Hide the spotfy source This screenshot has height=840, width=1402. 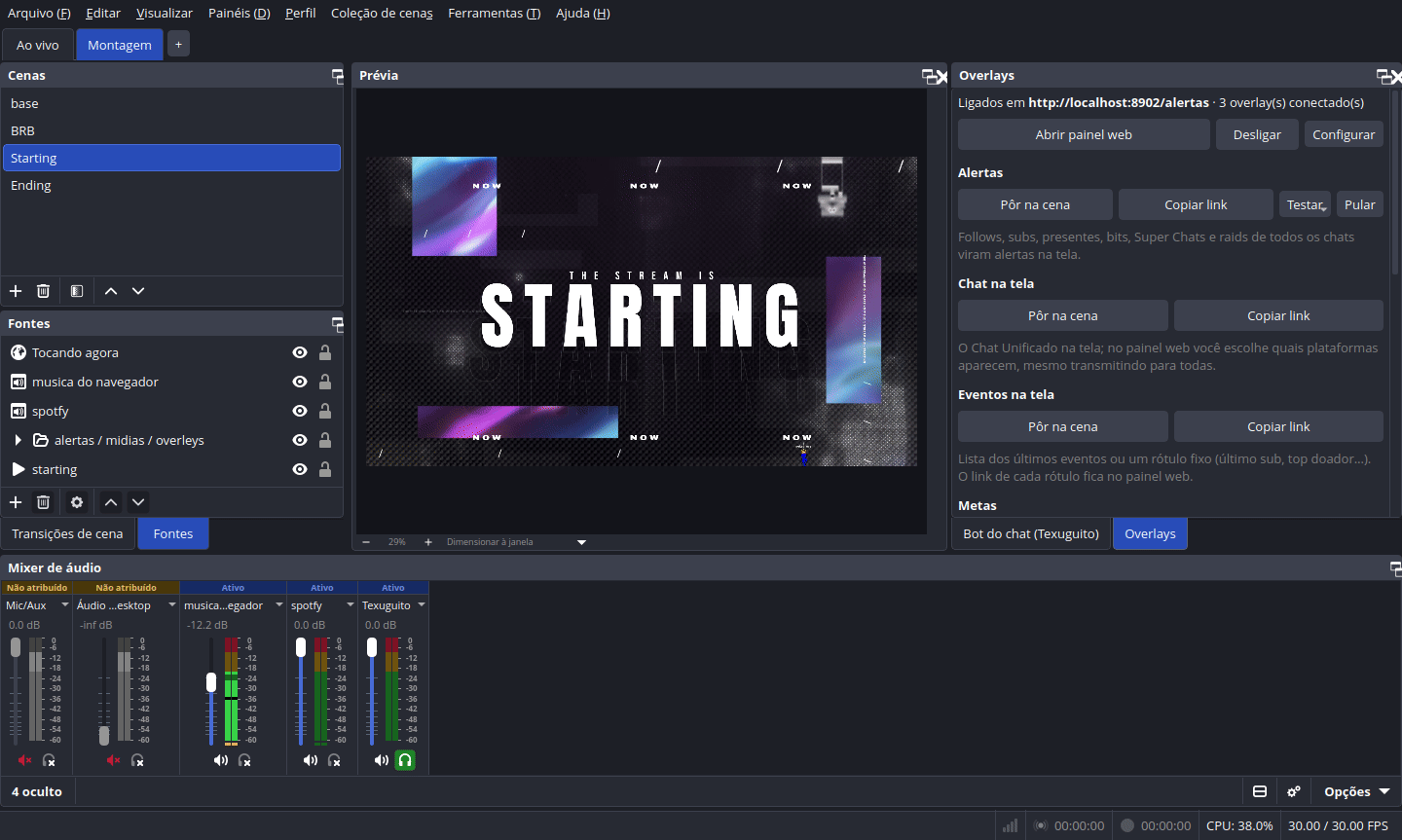pyautogui.click(x=300, y=411)
